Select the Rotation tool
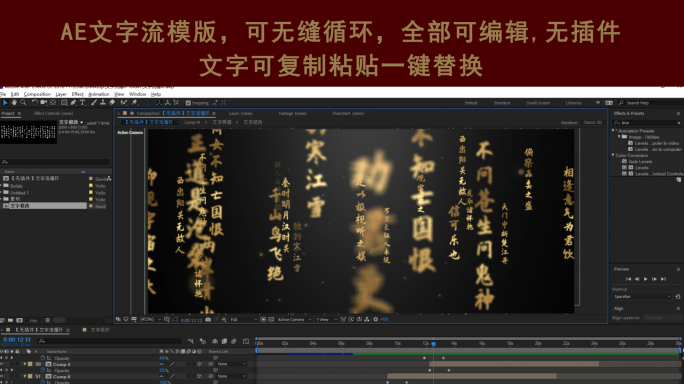 (x=34, y=103)
